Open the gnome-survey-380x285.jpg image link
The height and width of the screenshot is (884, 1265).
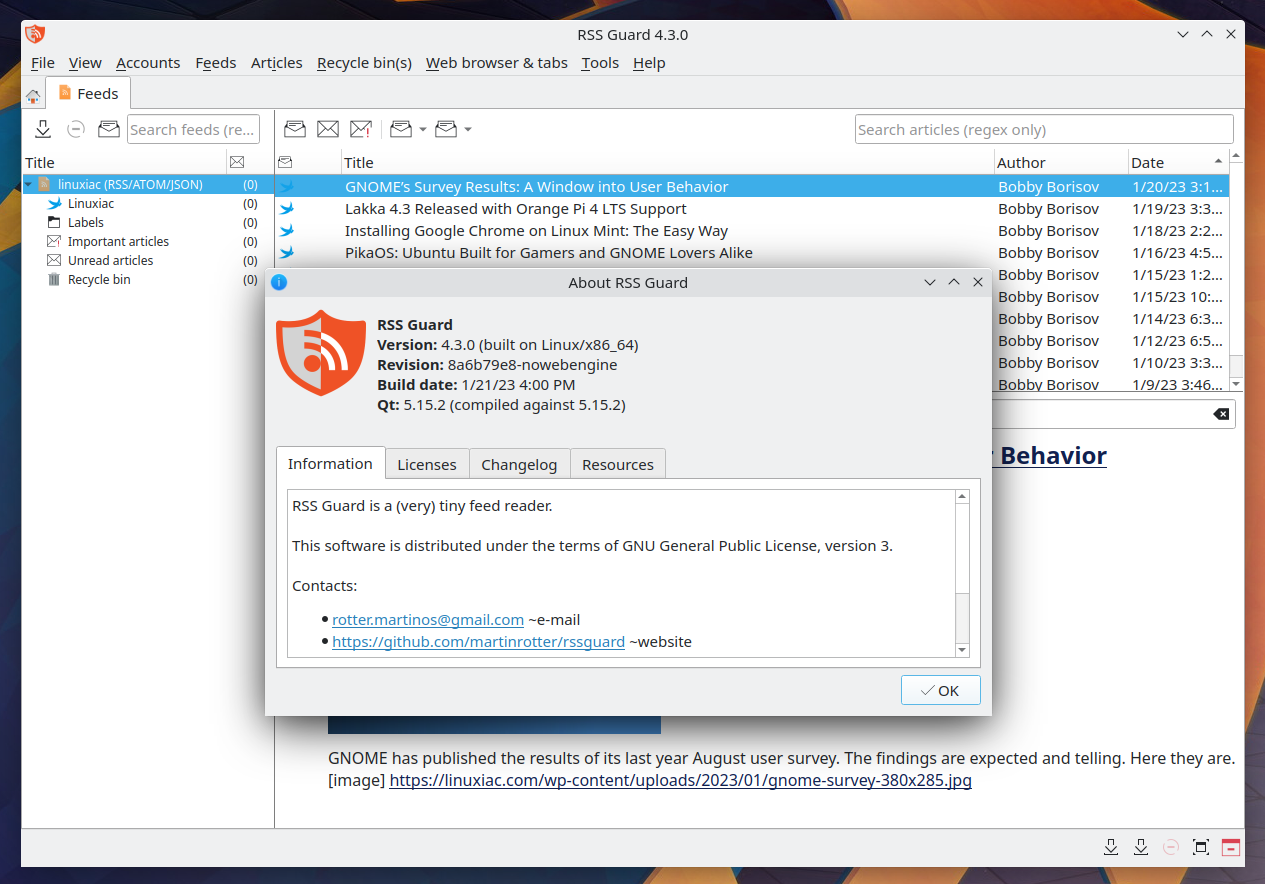(x=680, y=780)
